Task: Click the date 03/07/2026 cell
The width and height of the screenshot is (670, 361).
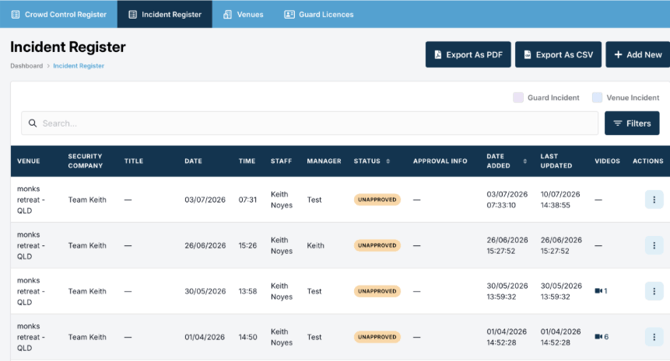Action: [x=205, y=200]
